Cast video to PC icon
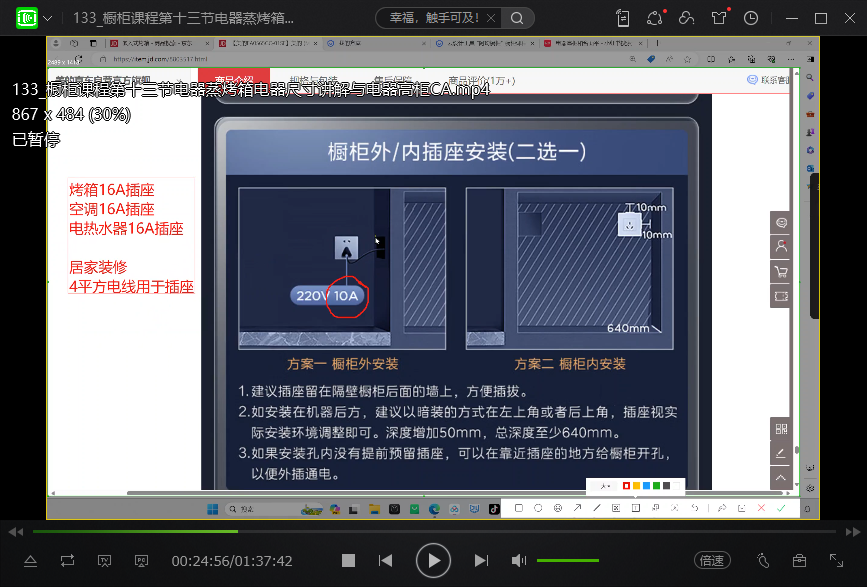This screenshot has height=587, width=867. click(142, 561)
